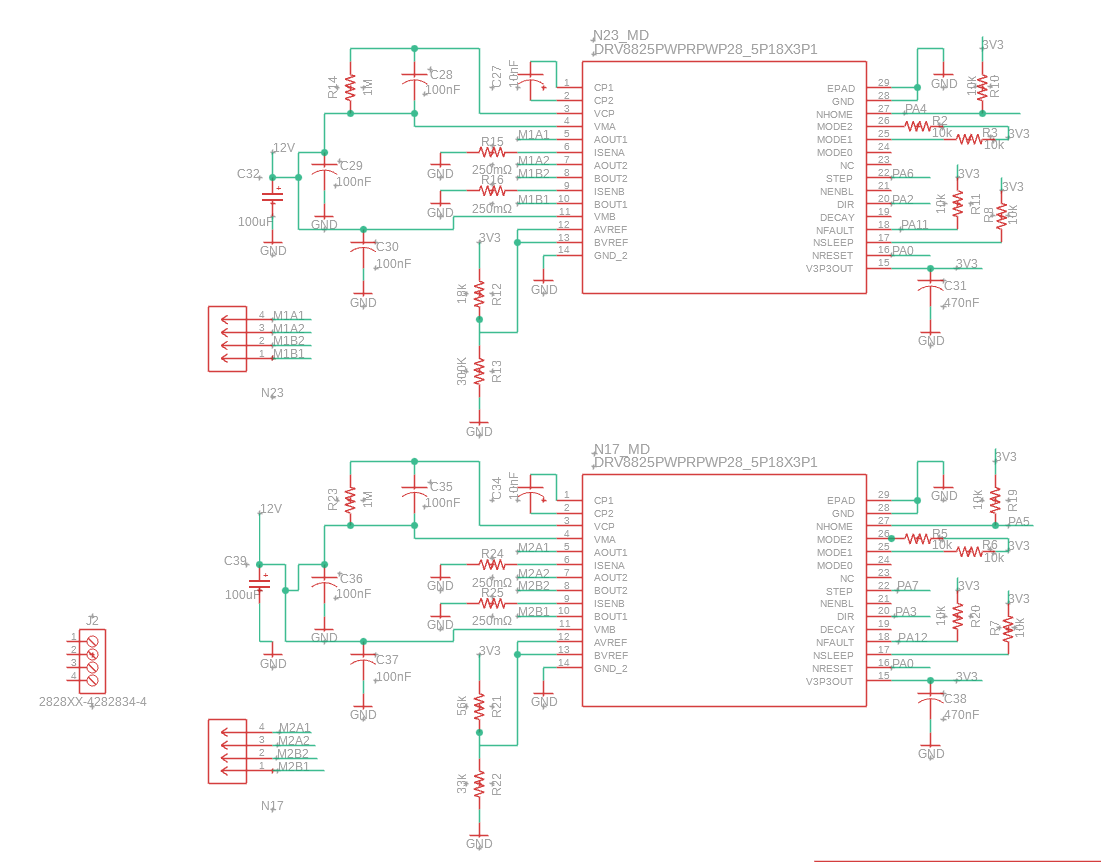Select the 12V supply label near C32
1101x862 pixels.
(x=282, y=147)
